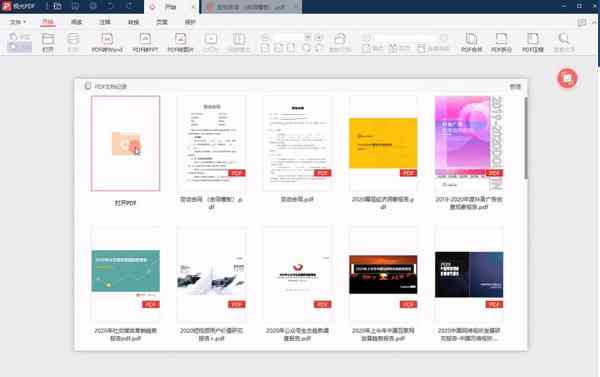Click the PDF合并 merge icon

(471, 39)
